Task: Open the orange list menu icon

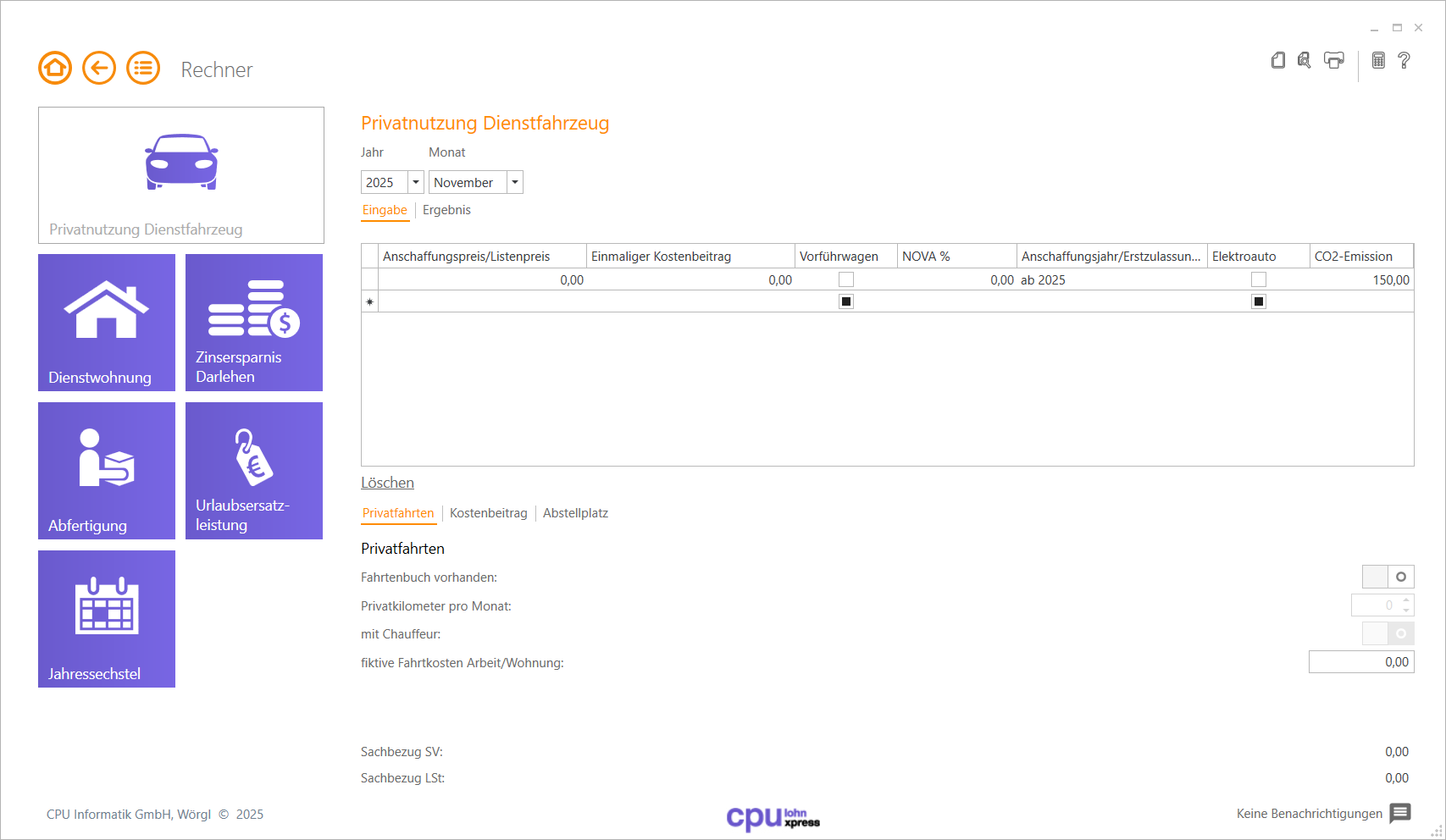Action: point(143,68)
